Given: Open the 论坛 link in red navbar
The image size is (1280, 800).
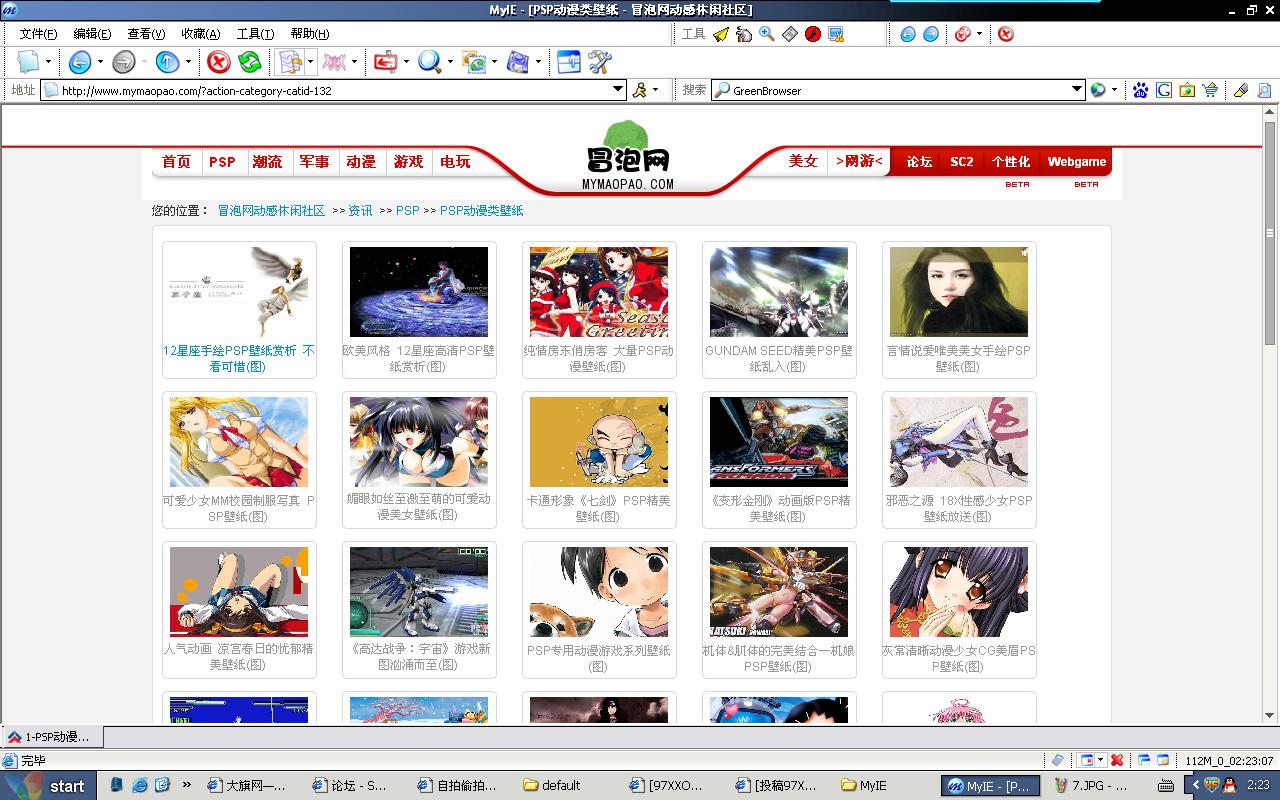Looking at the screenshot, I should (x=919, y=162).
